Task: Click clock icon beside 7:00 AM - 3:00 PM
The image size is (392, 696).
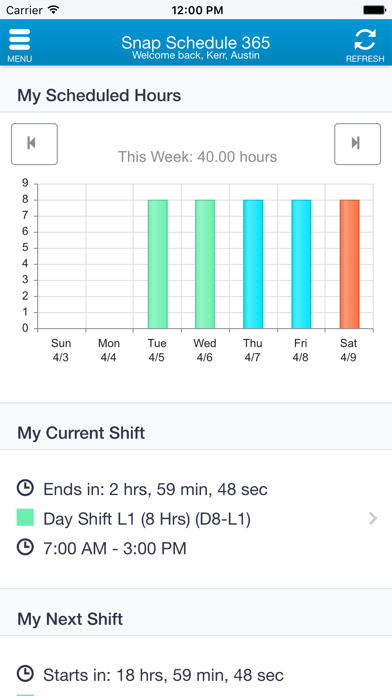Action: 25,547
